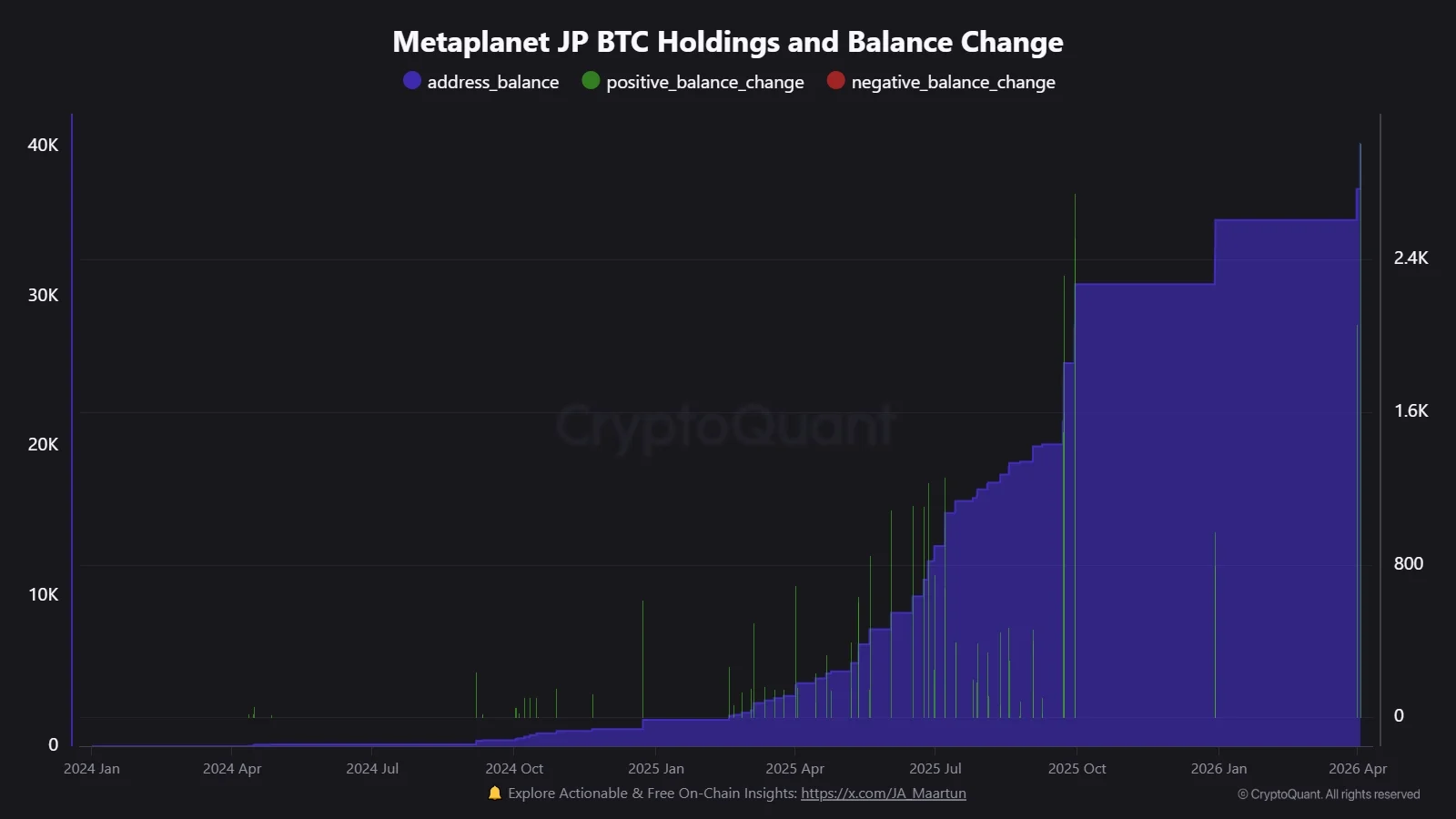The width and height of the screenshot is (1456, 819).
Task: Click the 2025 Oct x-axis label
Action: [1077, 769]
